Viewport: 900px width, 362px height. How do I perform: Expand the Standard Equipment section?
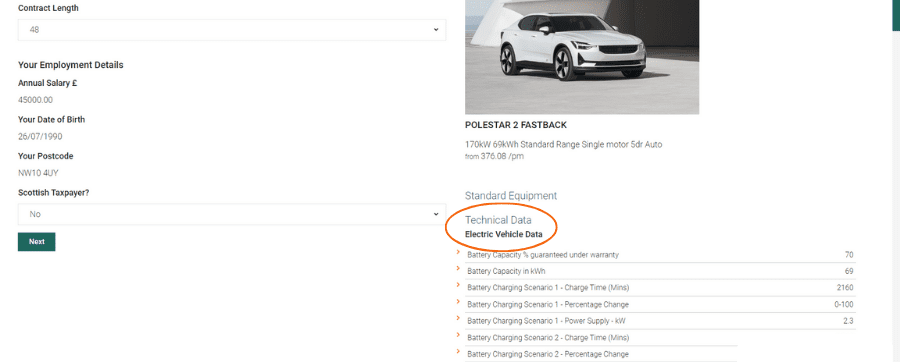coord(511,196)
